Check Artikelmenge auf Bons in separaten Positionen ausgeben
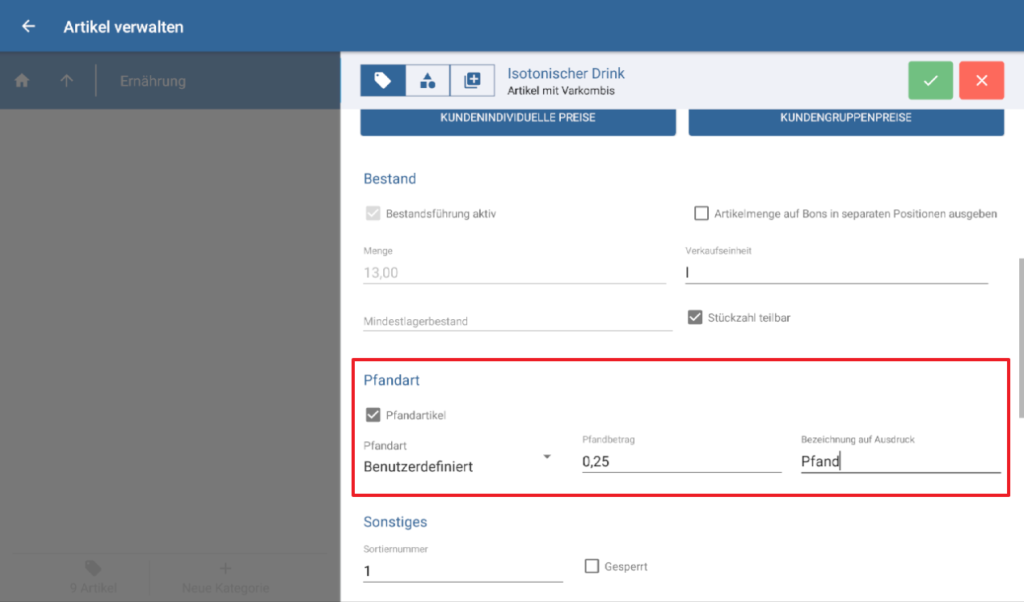 tap(701, 212)
